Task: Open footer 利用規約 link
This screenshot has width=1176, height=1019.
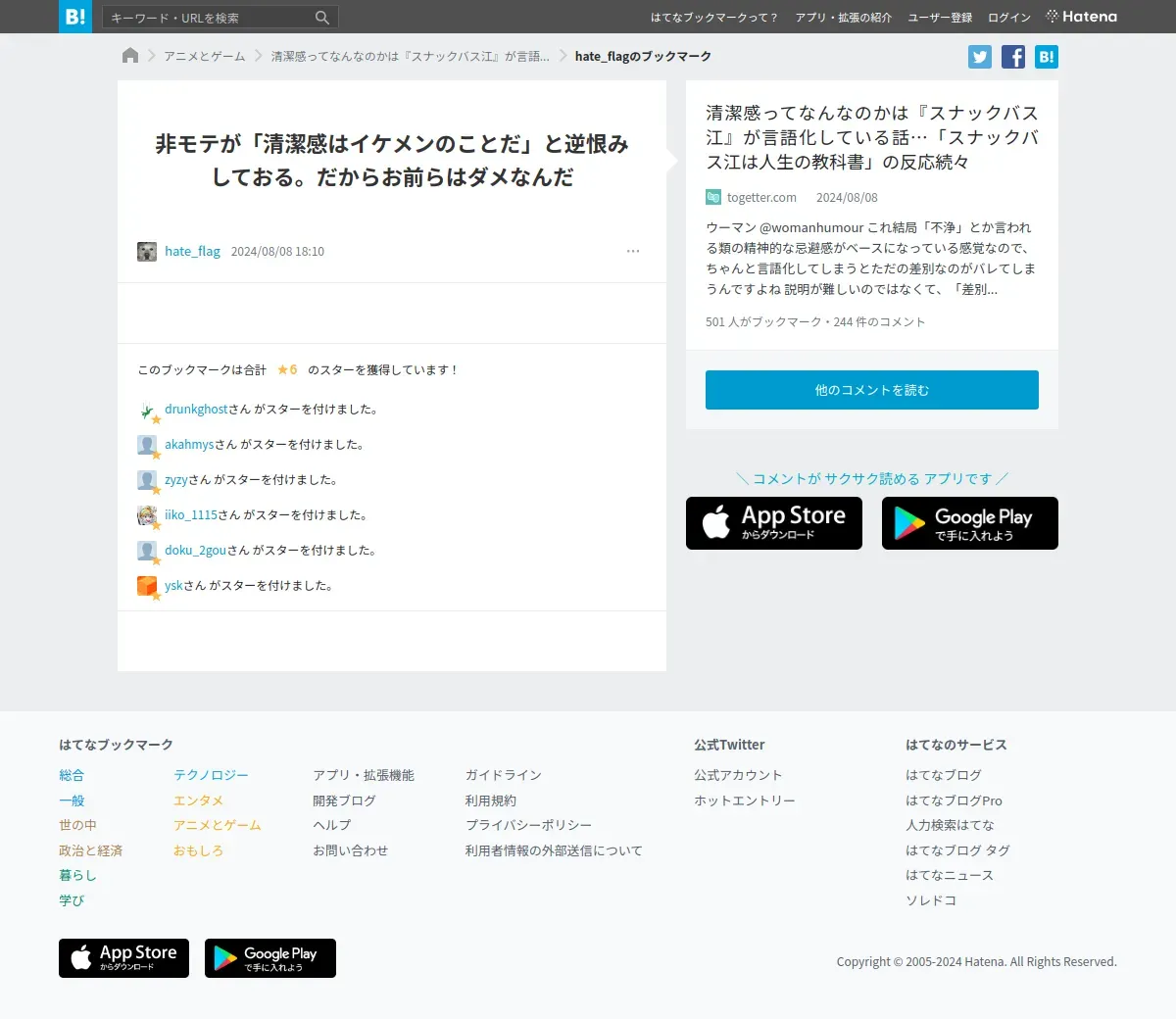Action: (490, 801)
